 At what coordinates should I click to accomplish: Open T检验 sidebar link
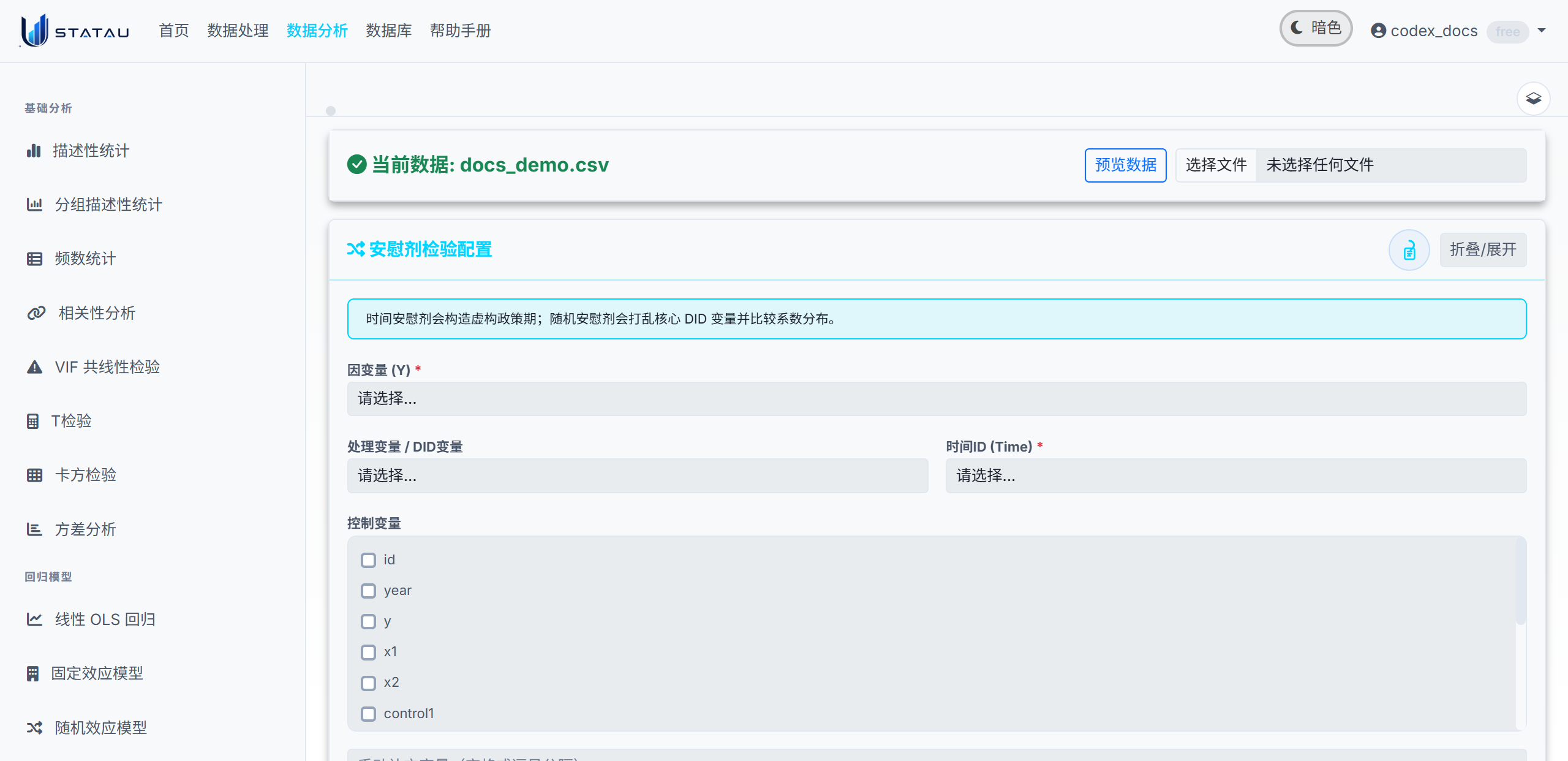pos(71,421)
